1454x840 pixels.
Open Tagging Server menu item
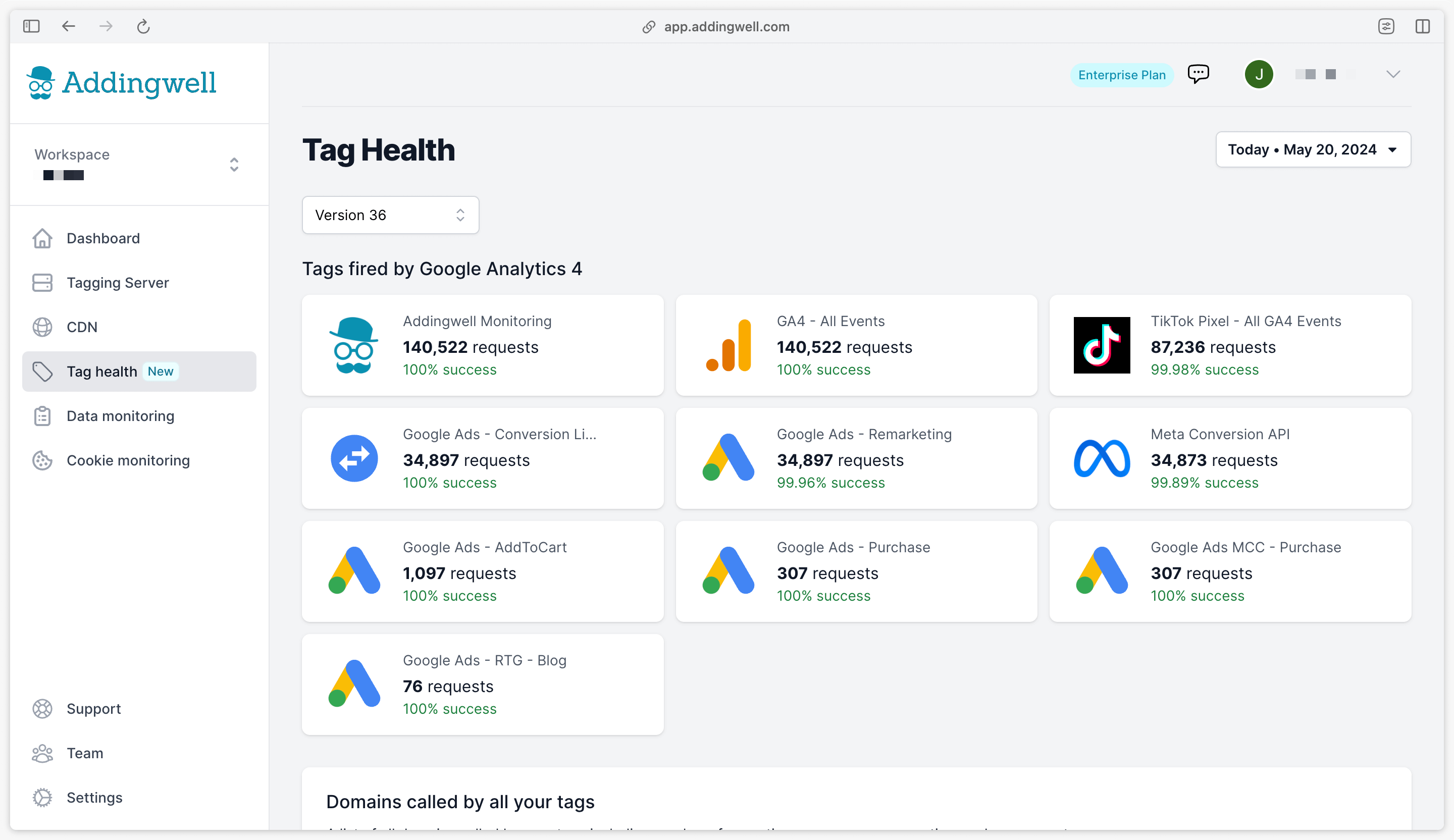point(118,283)
